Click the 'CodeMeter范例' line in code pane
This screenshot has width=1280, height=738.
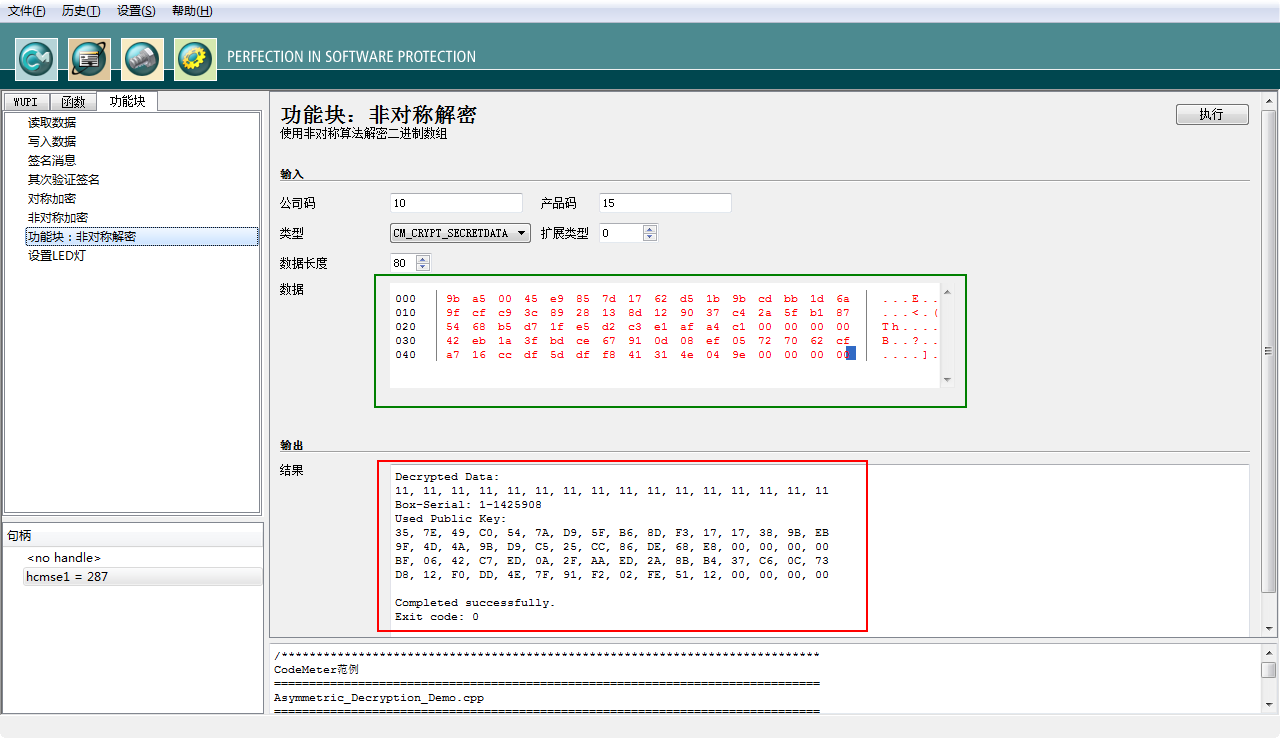316,669
